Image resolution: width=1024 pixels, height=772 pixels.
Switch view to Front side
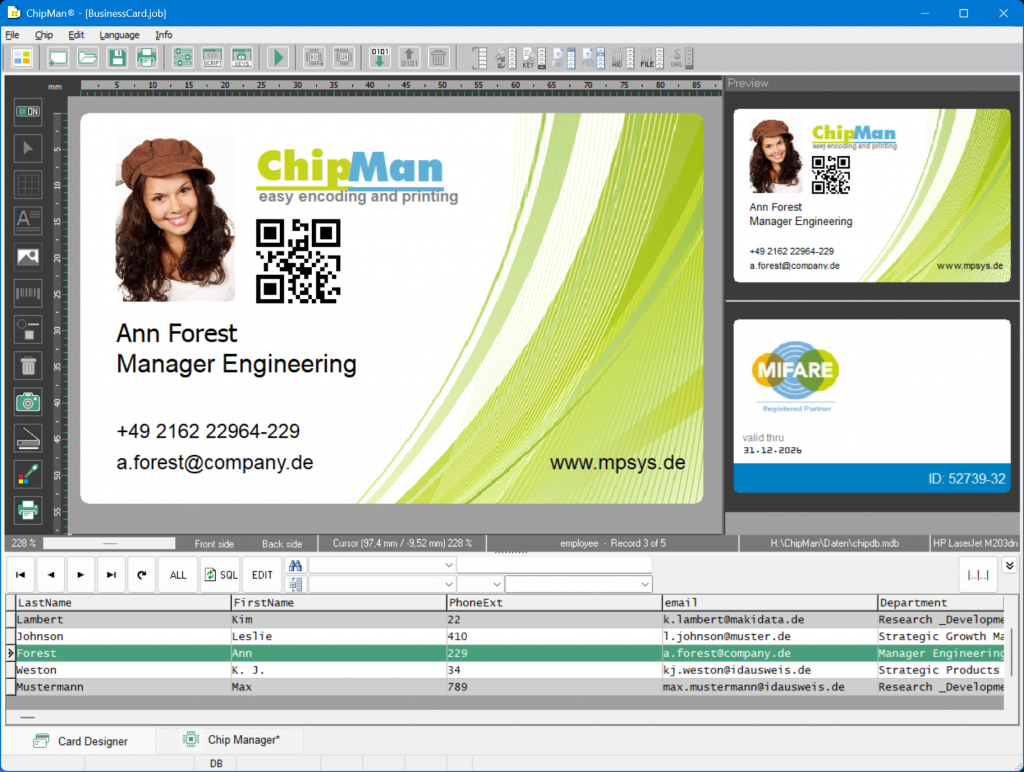pyautogui.click(x=214, y=544)
